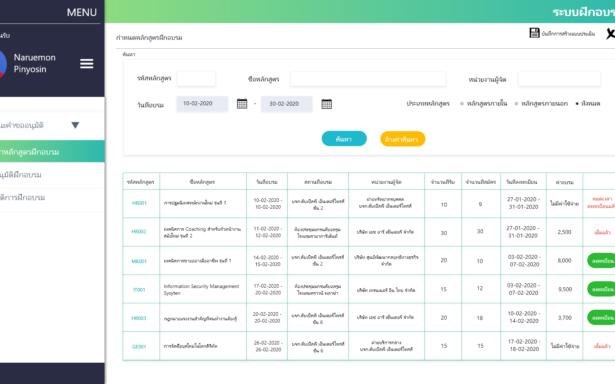Click the กำหนดหลักสูตรฝึกอบรม page title
Screen dimensions: 615x384
(x=149, y=38)
